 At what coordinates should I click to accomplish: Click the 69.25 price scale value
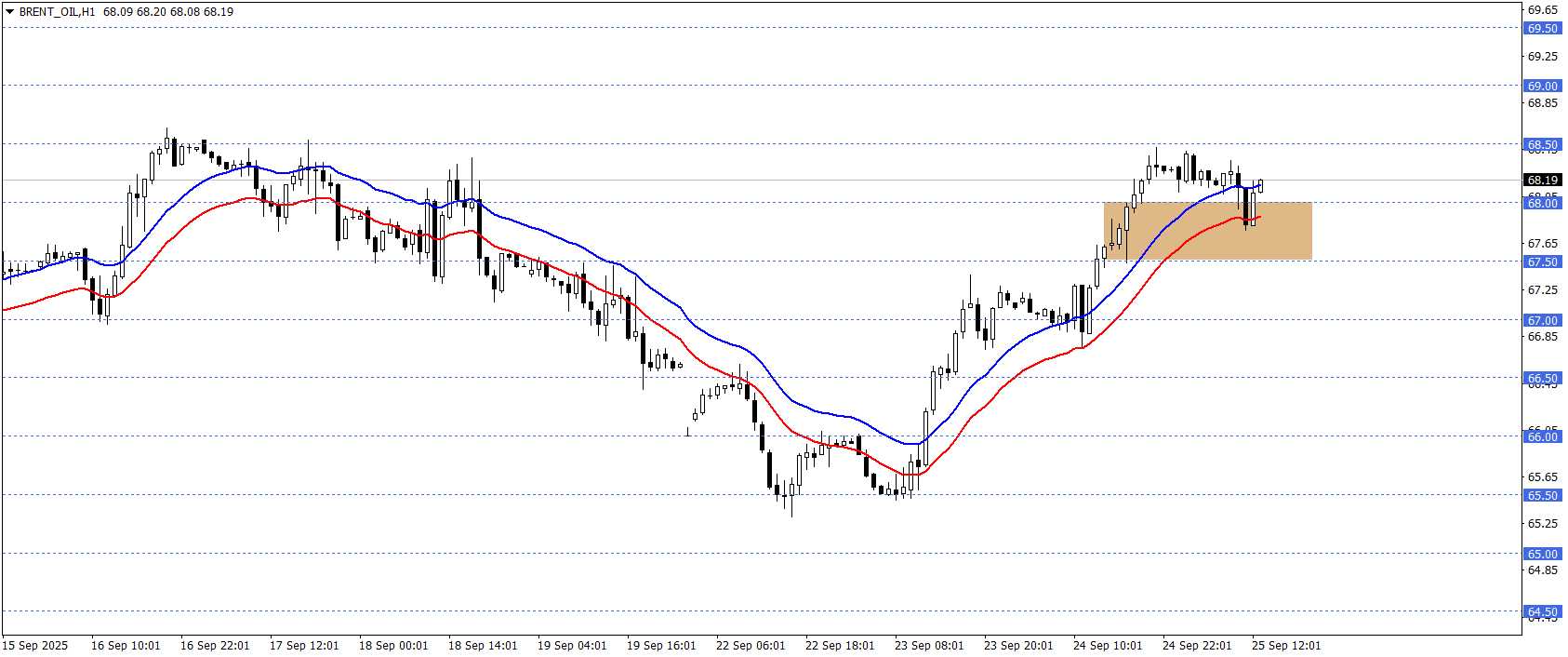(1542, 57)
